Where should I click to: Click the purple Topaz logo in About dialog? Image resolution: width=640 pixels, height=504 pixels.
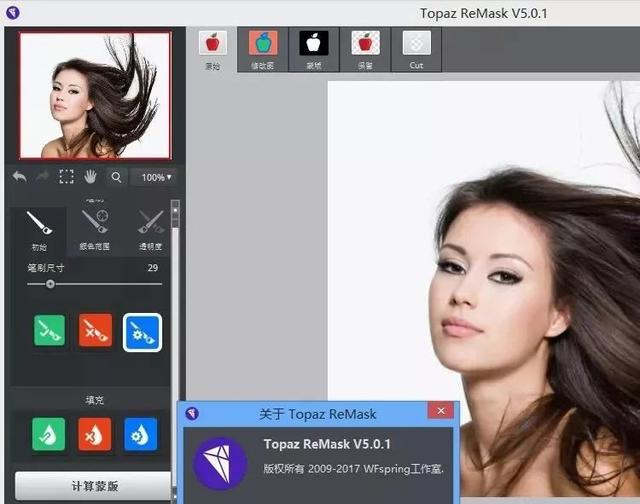[220, 464]
